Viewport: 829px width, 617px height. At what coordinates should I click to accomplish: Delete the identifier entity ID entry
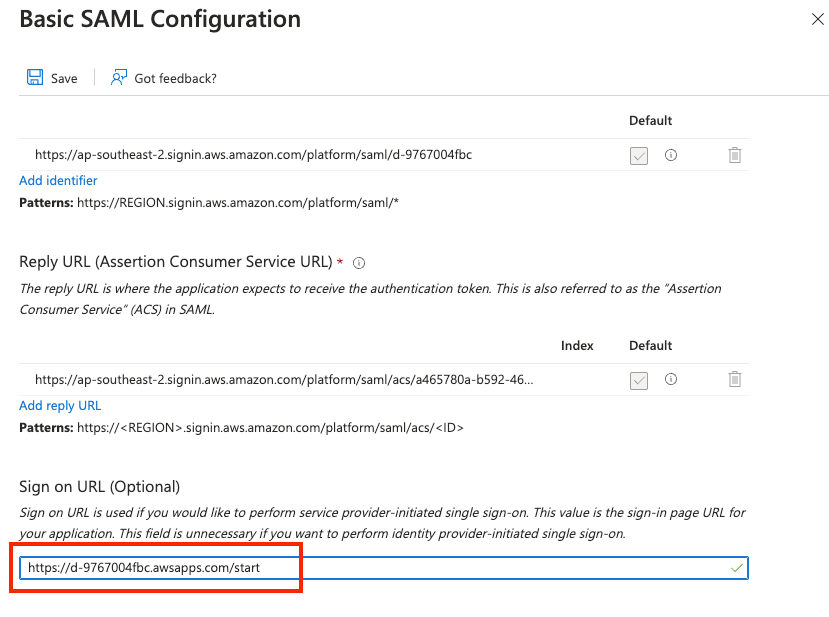click(735, 155)
